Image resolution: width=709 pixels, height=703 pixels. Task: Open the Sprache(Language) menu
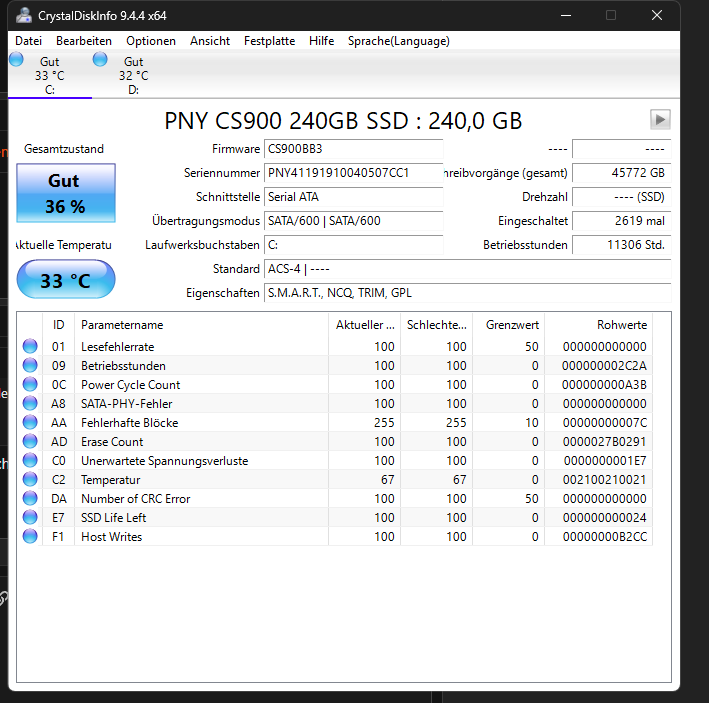(x=398, y=41)
